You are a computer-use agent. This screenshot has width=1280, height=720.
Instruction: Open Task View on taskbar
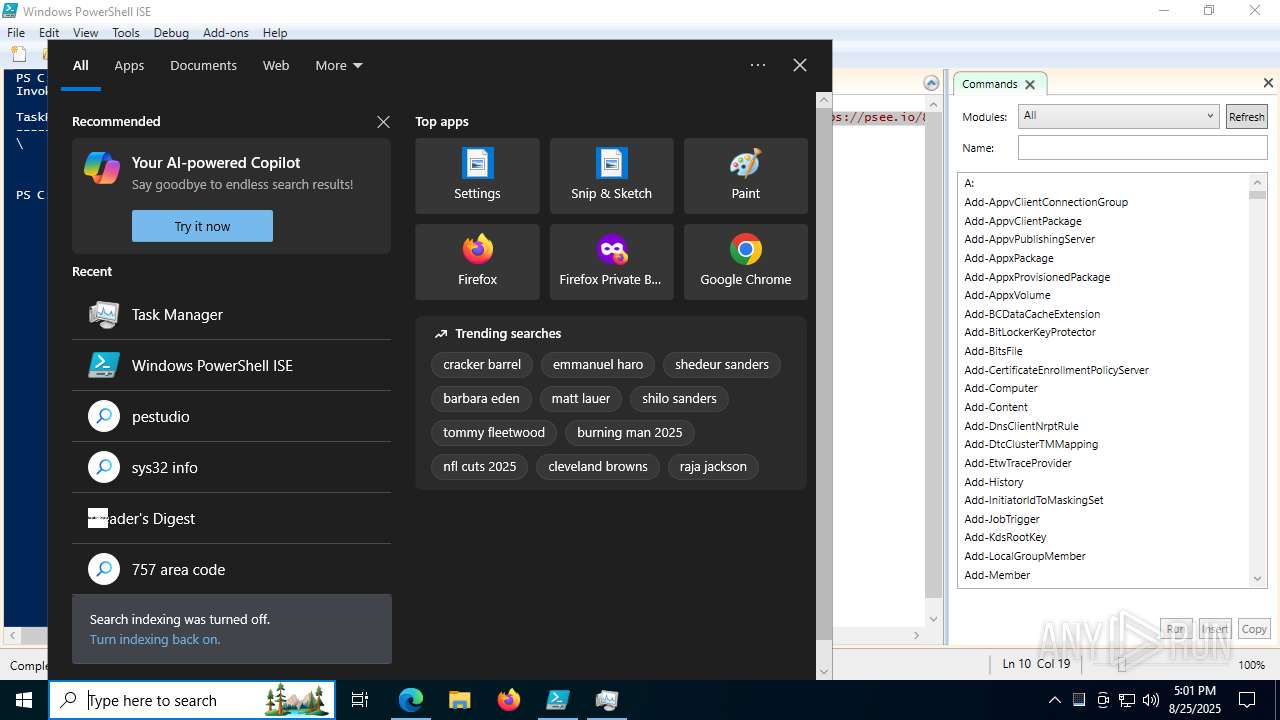click(360, 700)
